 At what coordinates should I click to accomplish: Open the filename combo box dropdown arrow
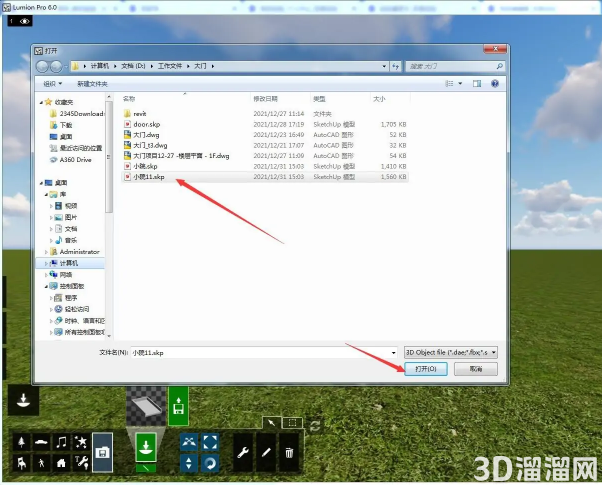(x=394, y=353)
